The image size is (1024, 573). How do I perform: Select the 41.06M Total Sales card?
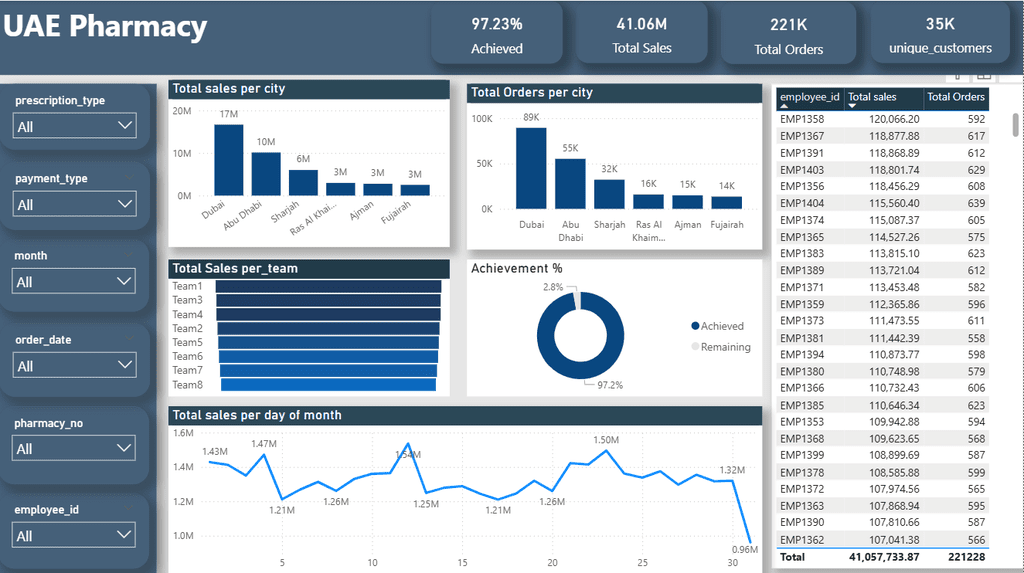(641, 35)
